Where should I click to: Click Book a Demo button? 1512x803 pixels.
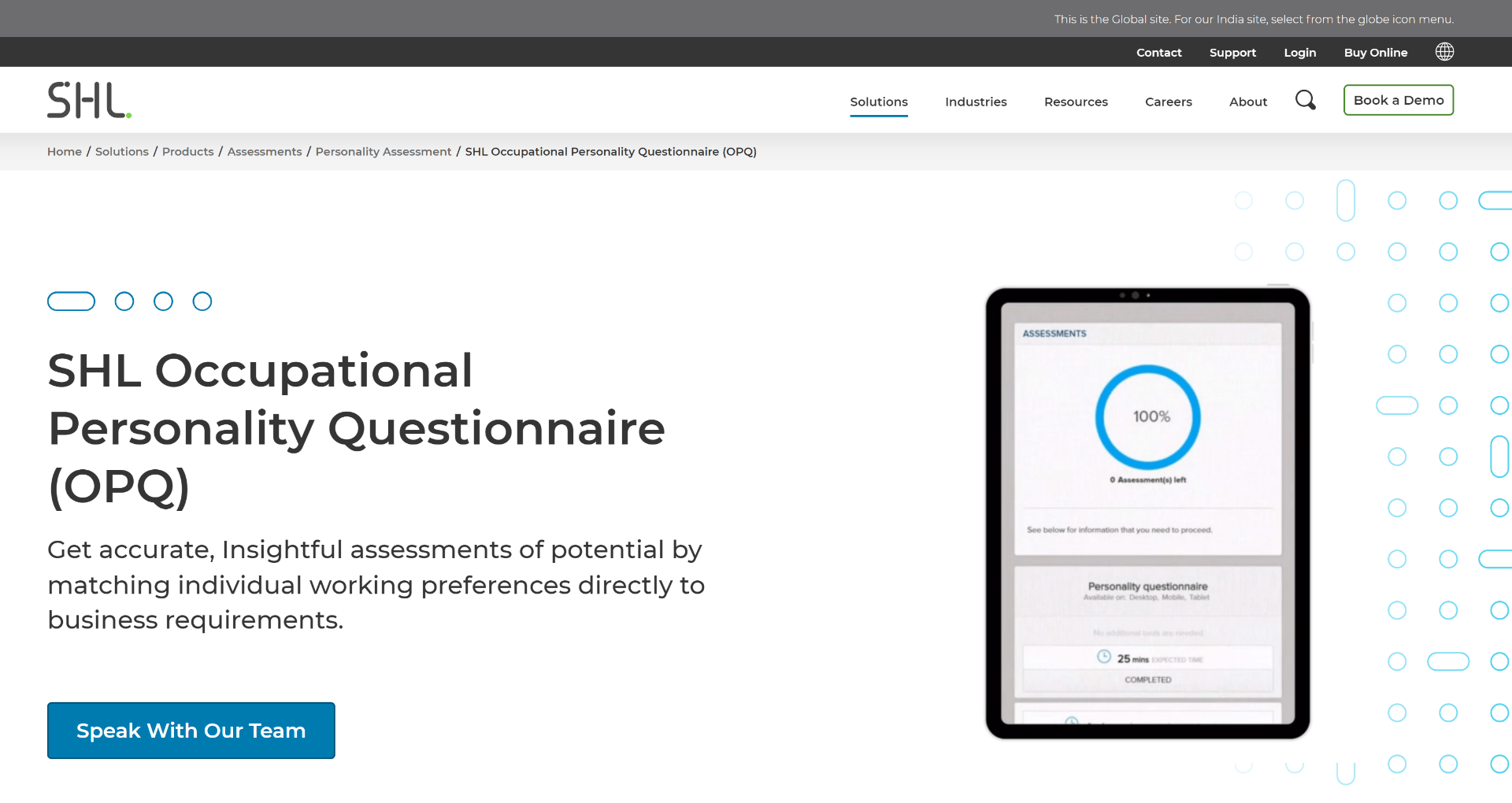pos(1398,100)
